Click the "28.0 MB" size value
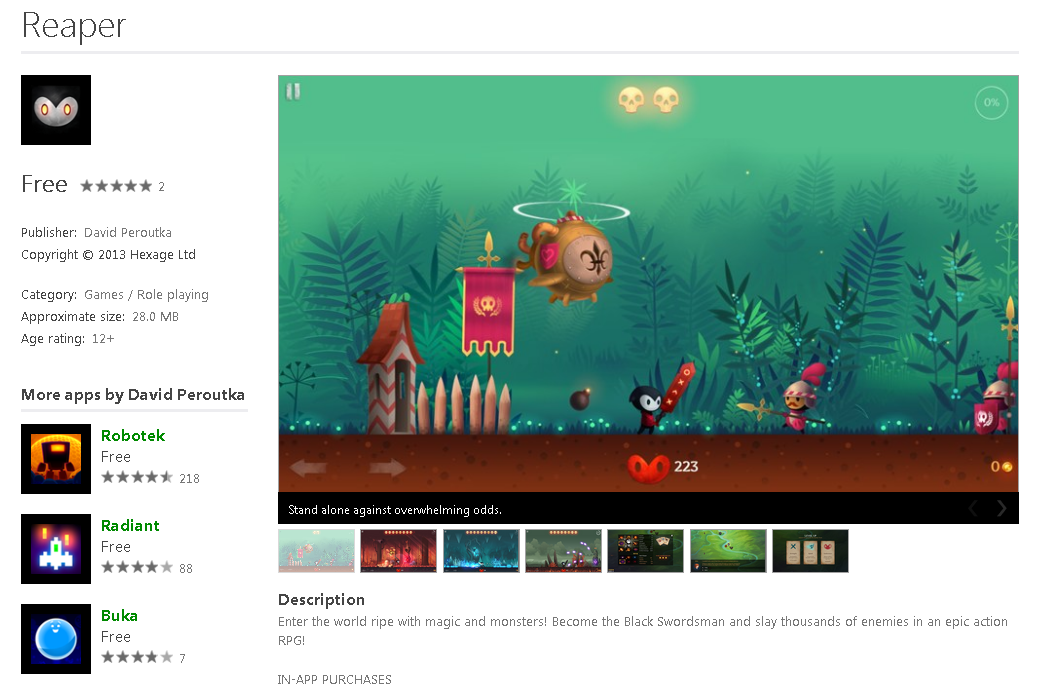The height and width of the screenshot is (688, 1043). (x=156, y=317)
